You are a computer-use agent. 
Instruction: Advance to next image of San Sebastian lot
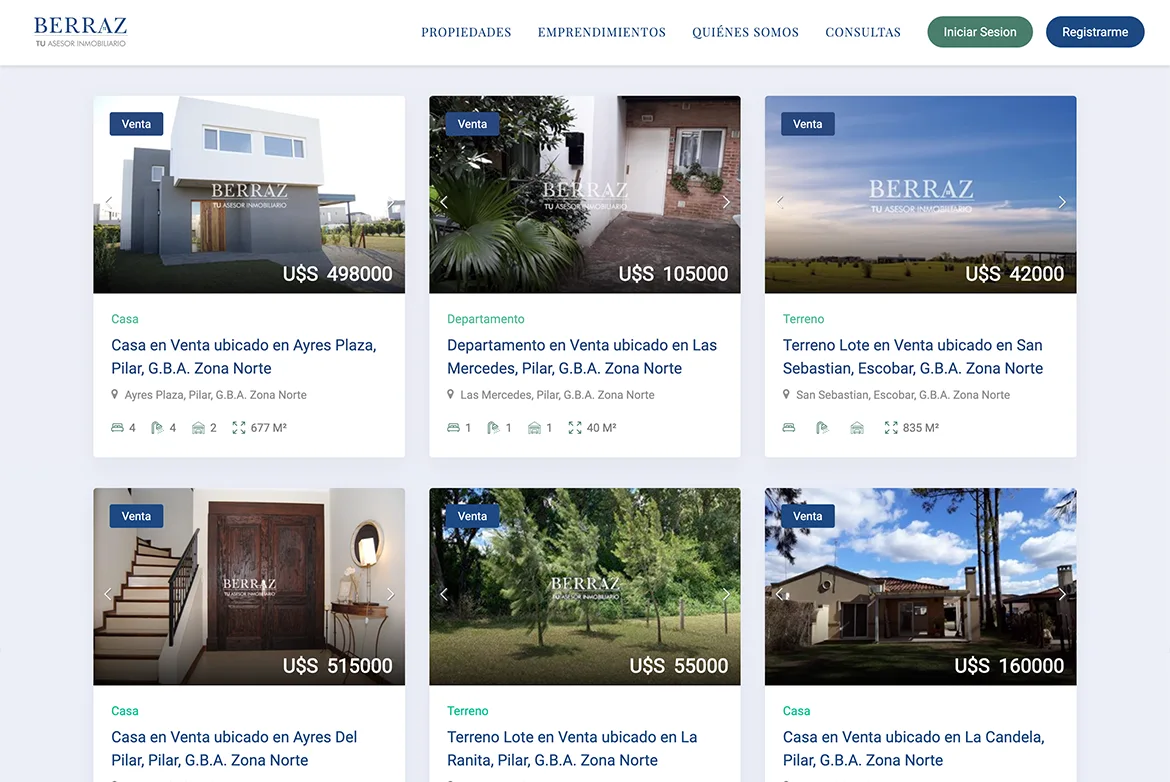point(1062,202)
